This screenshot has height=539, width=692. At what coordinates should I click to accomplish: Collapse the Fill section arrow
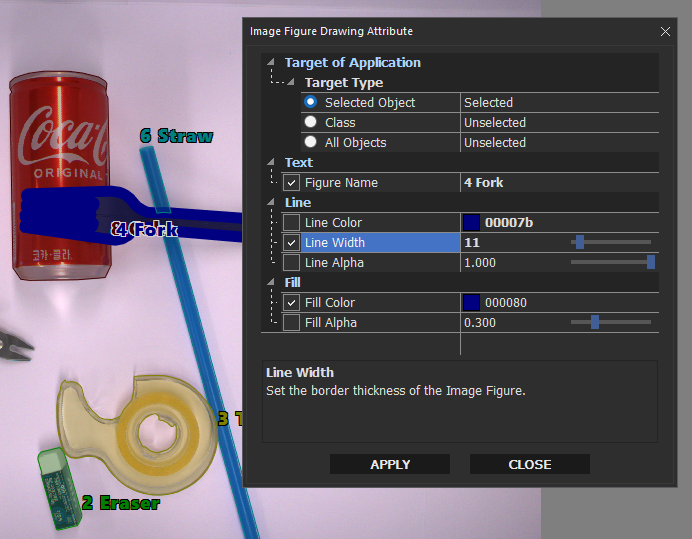pyautogui.click(x=271, y=282)
